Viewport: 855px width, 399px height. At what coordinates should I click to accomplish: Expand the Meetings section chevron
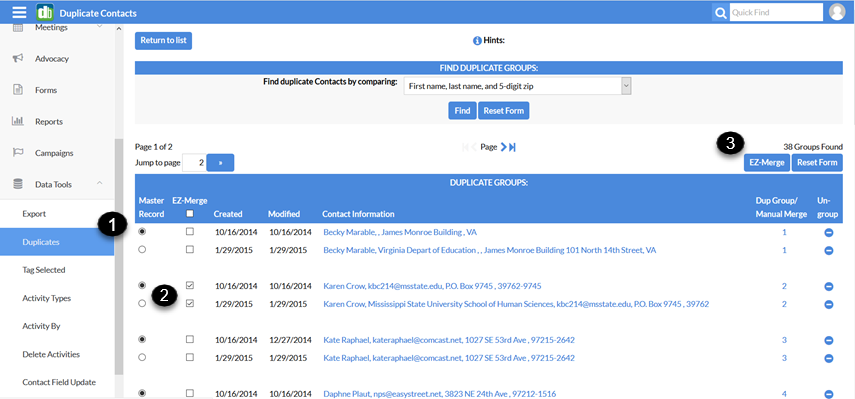(99, 26)
